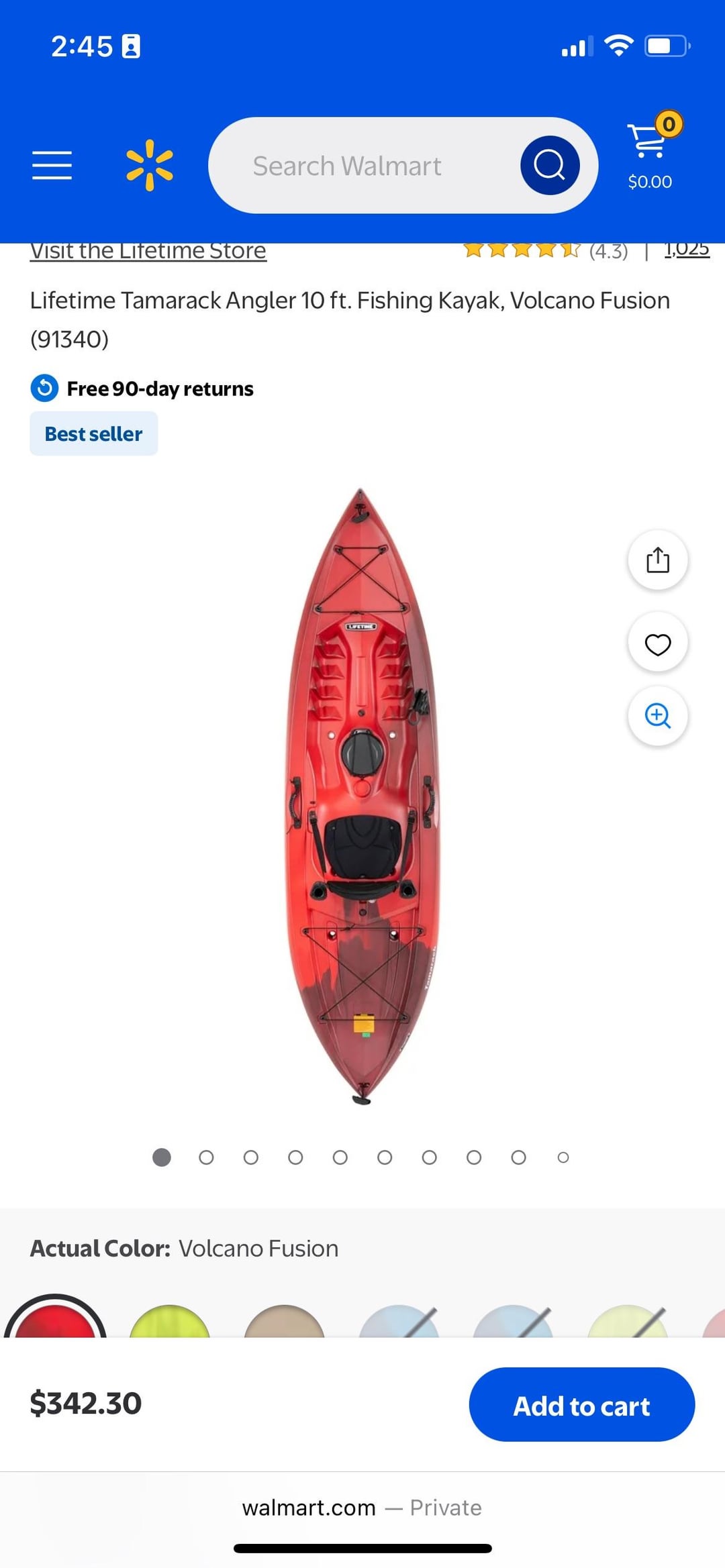The height and width of the screenshot is (1568, 725).
Task: Select the fifth image carousel dot
Action: pyautogui.click(x=340, y=1157)
